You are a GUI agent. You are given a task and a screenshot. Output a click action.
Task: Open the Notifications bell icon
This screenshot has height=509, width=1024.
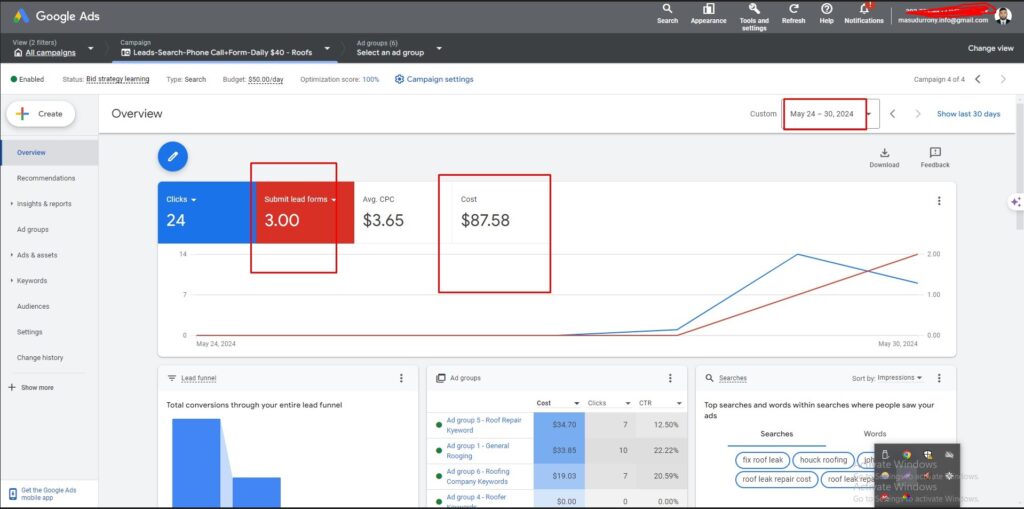tap(864, 9)
